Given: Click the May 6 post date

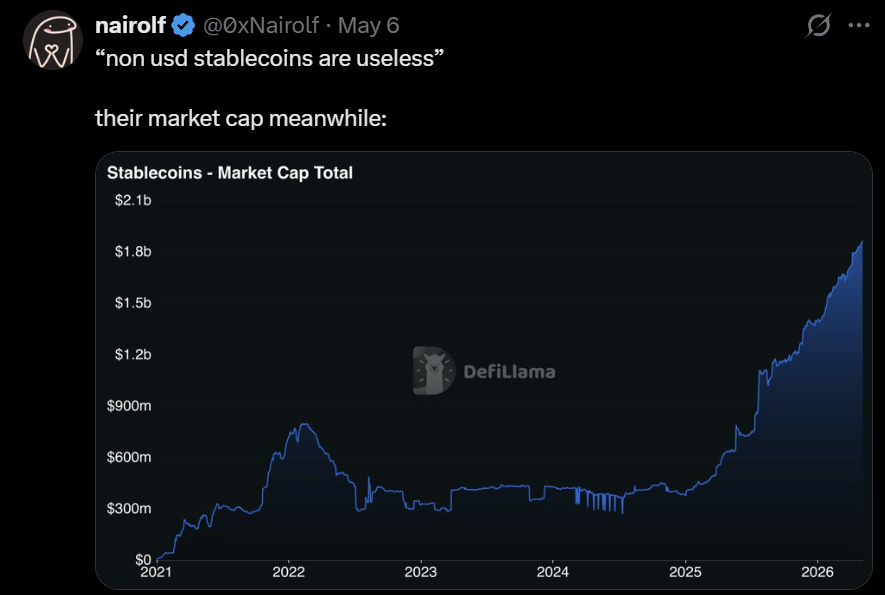Looking at the screenshot, I should point(369,25).
